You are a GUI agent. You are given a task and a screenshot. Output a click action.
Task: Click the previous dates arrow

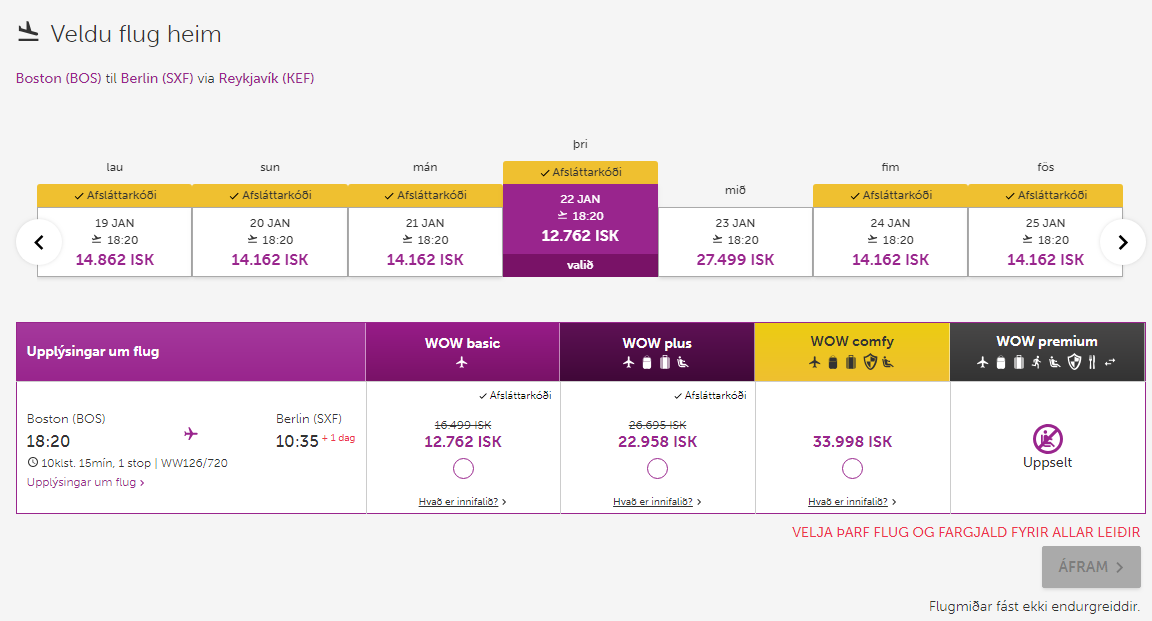point(40,242)
